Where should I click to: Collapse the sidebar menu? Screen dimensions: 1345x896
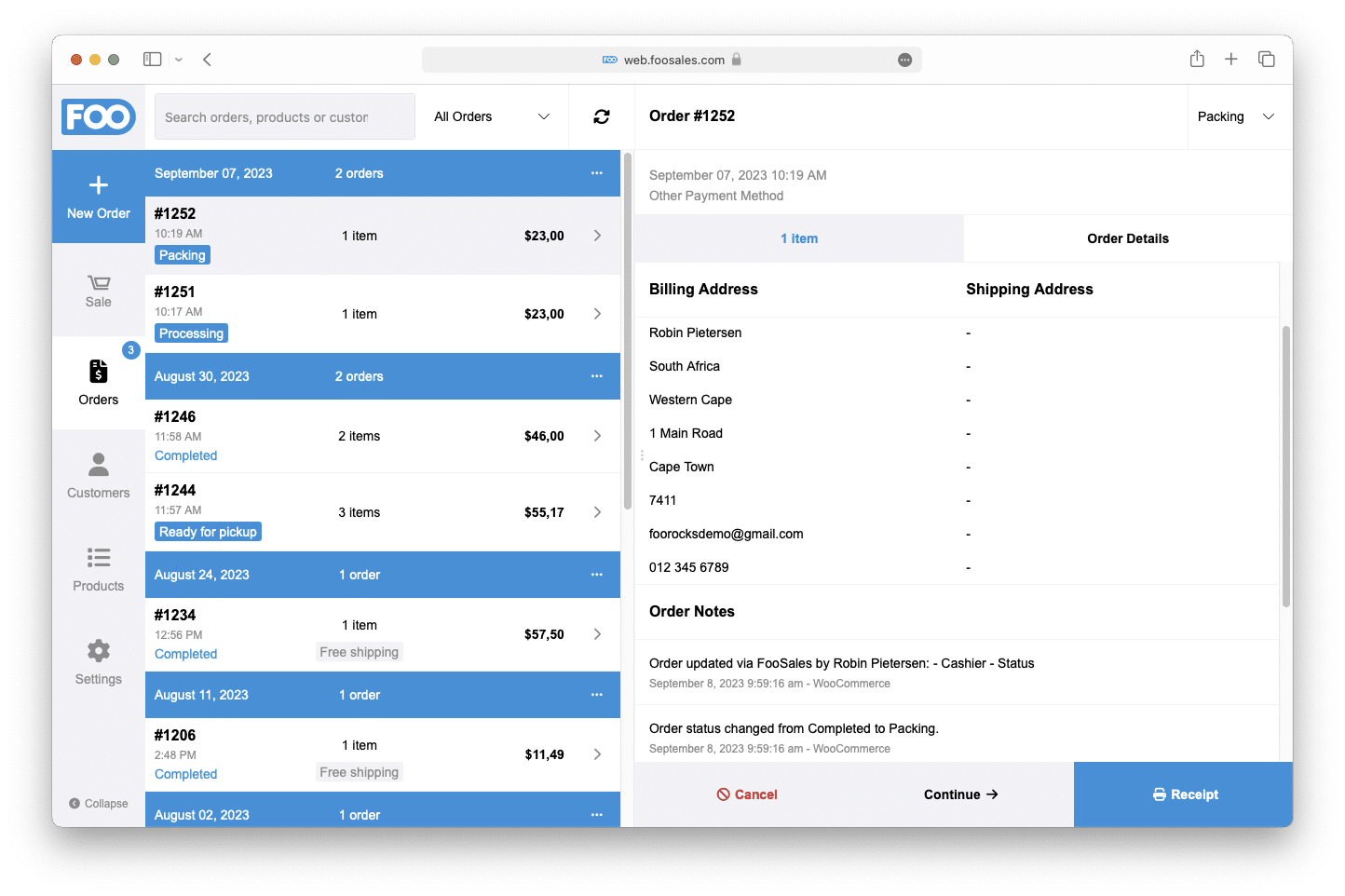99,804
